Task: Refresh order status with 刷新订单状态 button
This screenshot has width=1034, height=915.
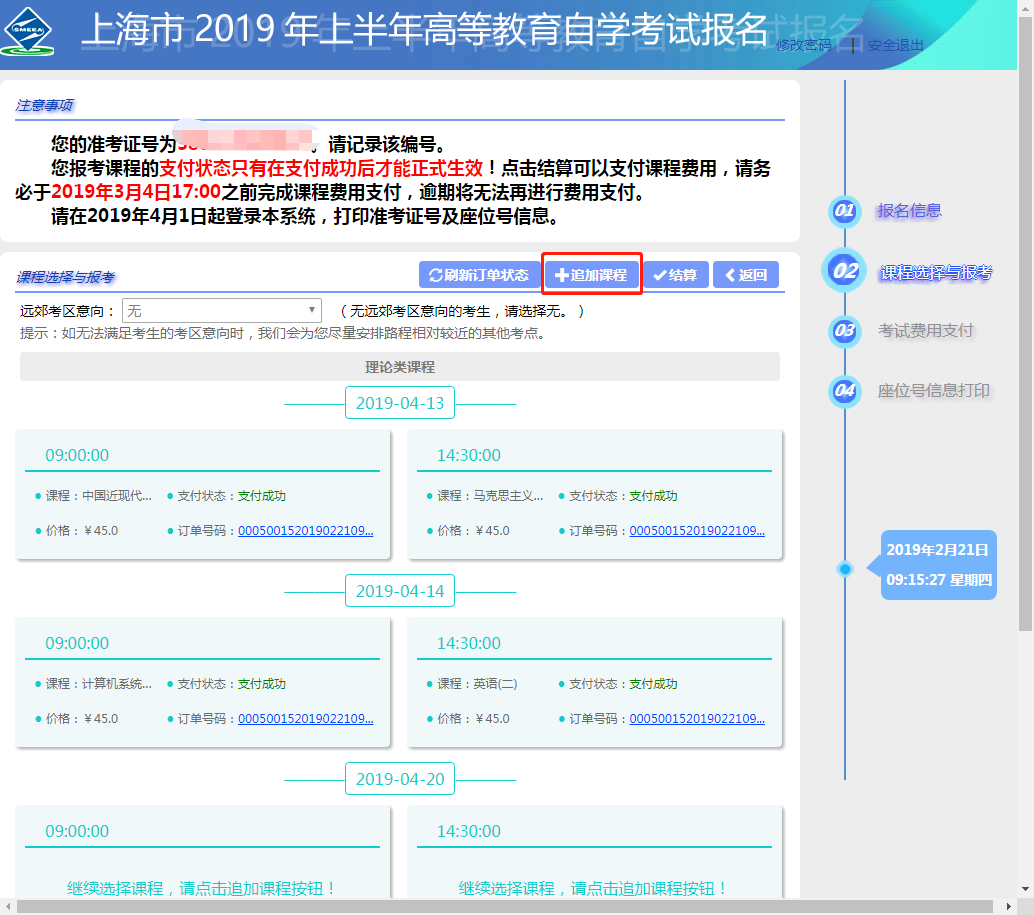Action: coord(478,275)
